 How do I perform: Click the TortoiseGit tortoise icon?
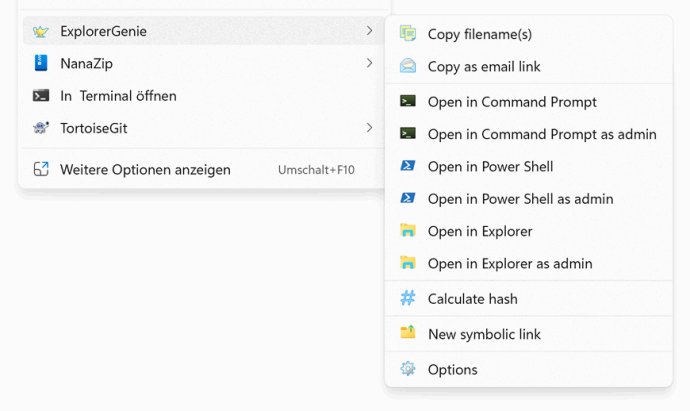click(x=41, y=128)
